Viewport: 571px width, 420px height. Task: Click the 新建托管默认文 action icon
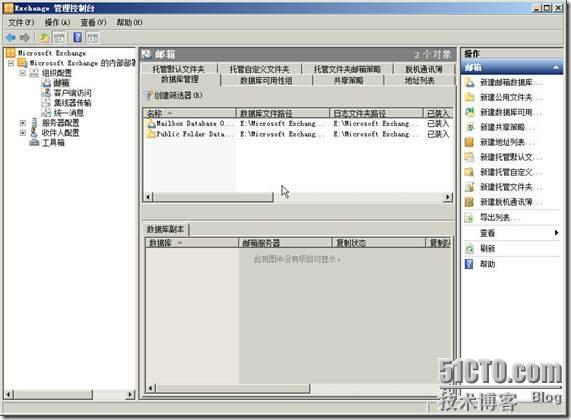click(470, 157)
